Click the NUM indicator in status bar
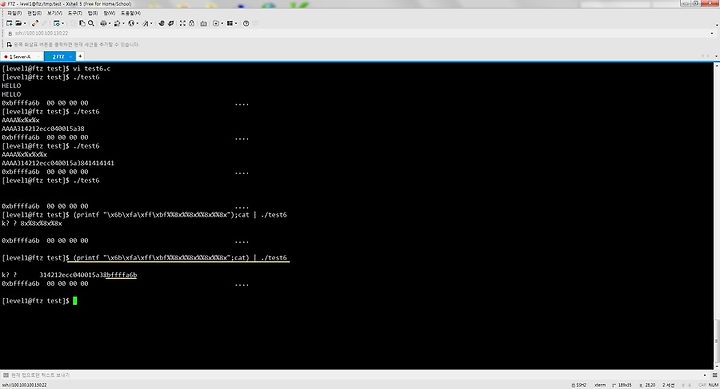 point(713,385)
